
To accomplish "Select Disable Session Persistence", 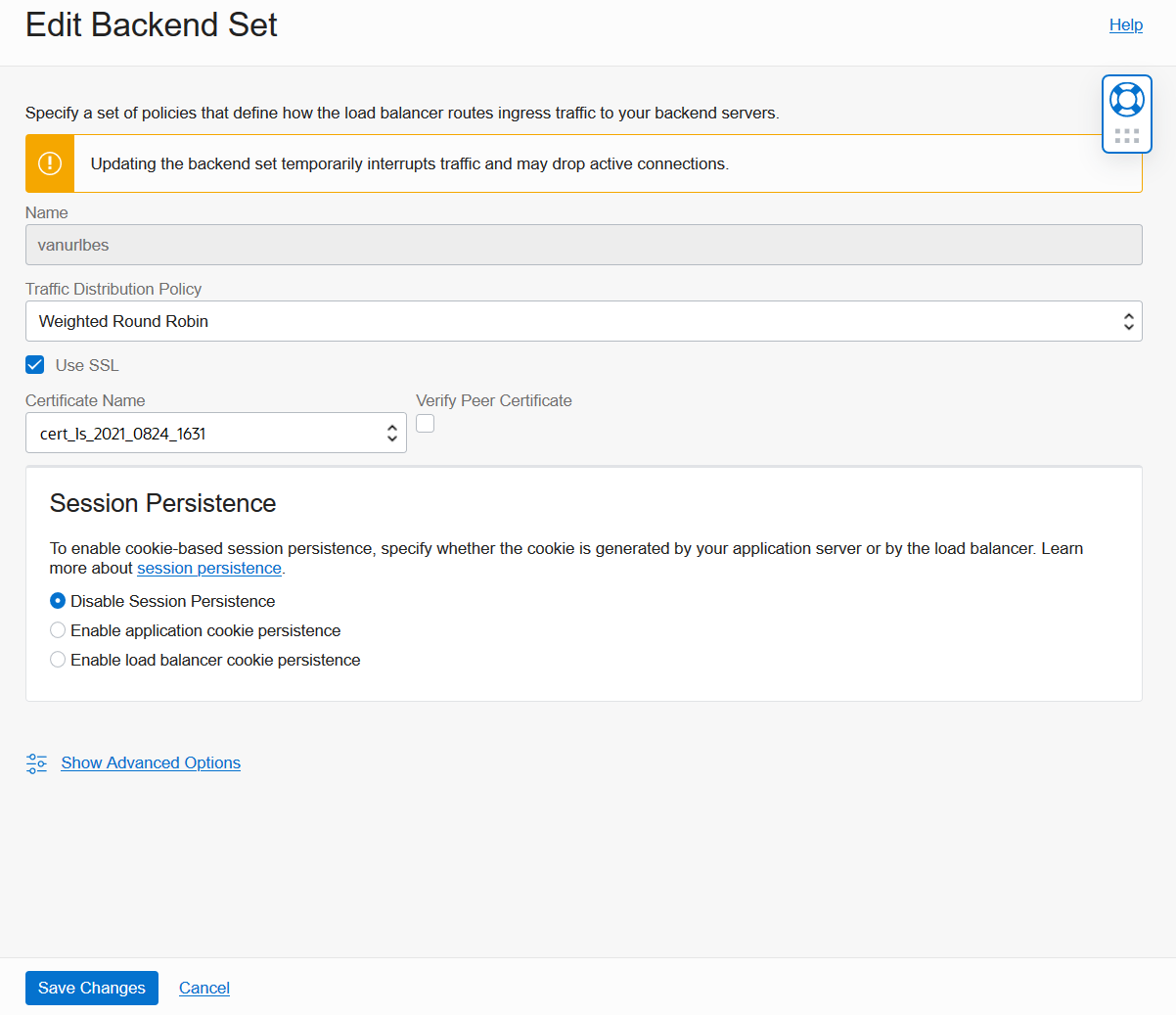I will [x=57, y=600].
